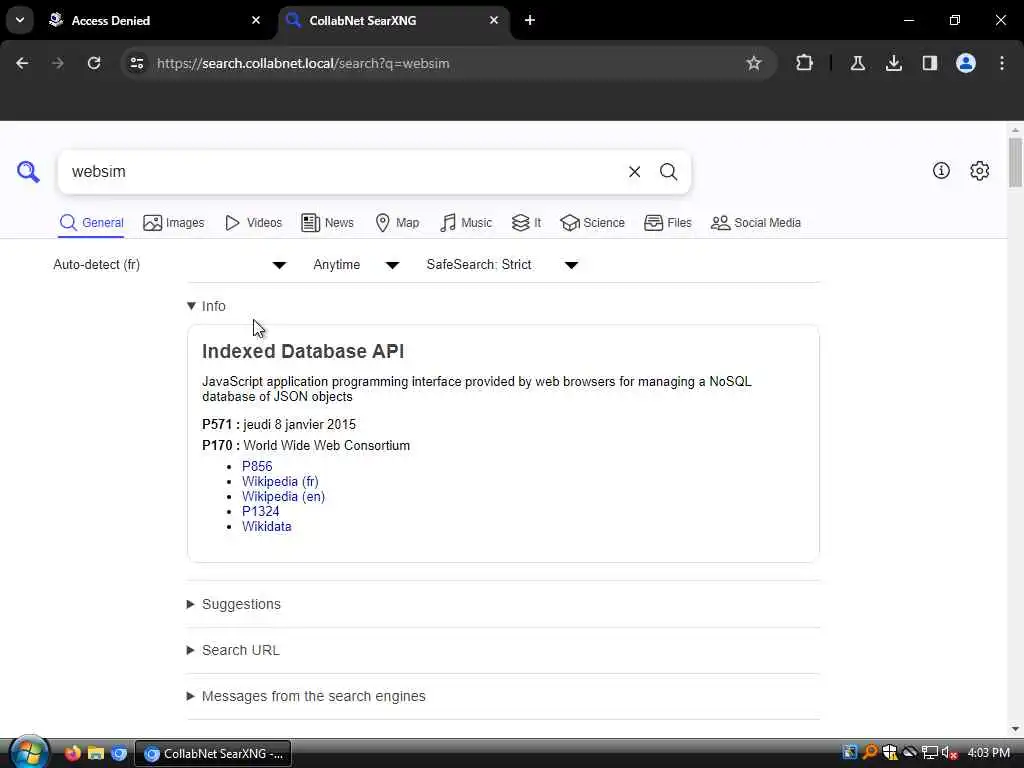Switch to News category

(327, 223)
